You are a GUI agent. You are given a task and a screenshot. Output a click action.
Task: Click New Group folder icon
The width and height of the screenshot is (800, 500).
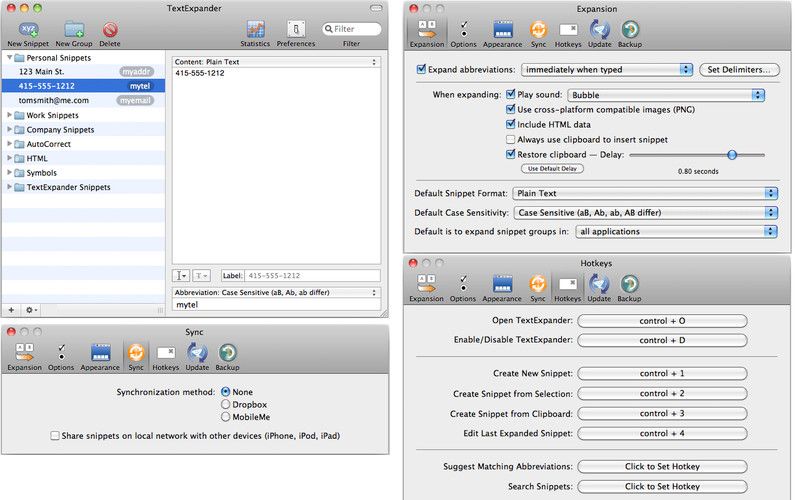coord(74,30)
